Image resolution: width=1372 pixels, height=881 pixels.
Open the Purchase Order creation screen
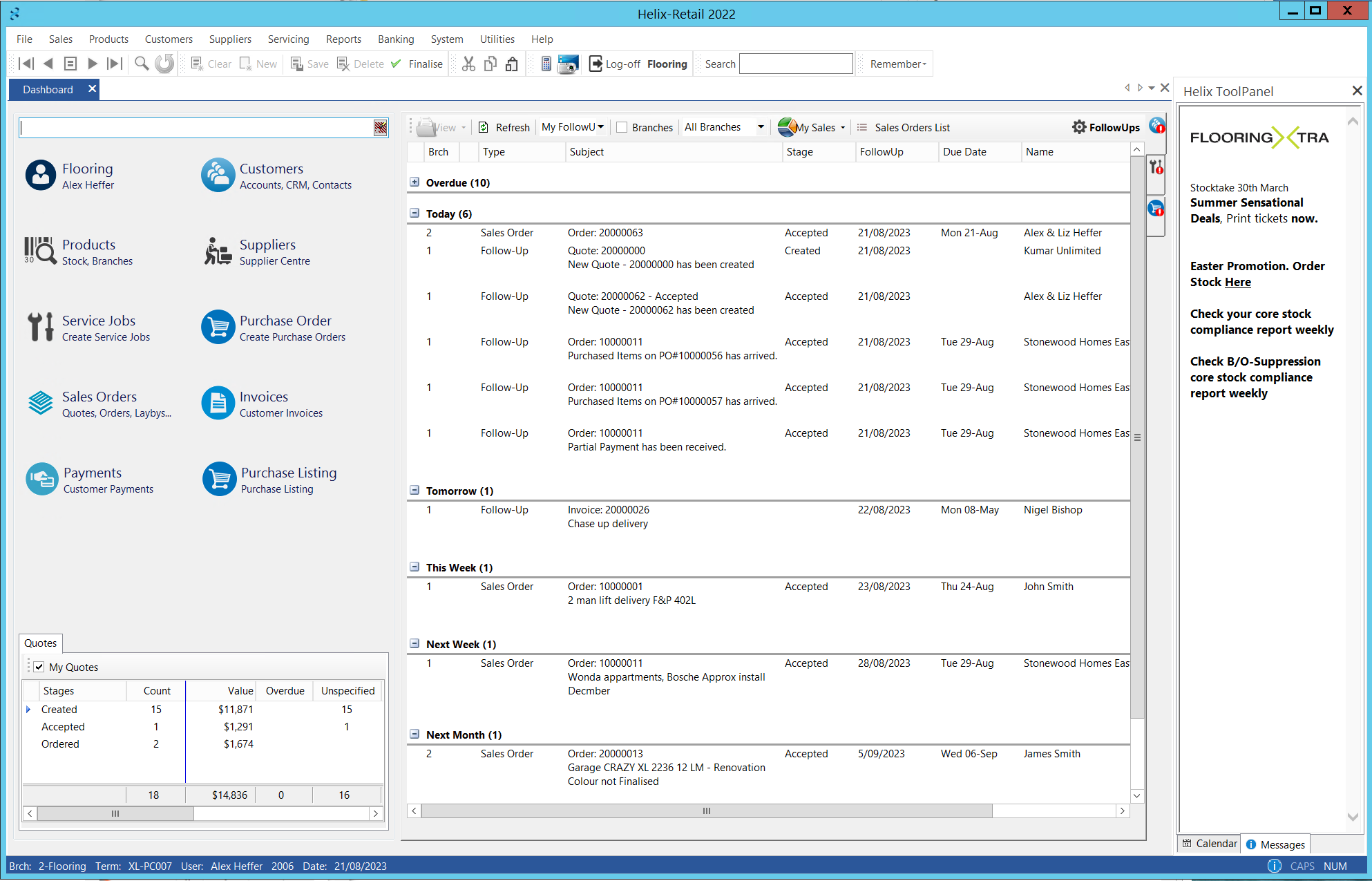pos(218,327)
